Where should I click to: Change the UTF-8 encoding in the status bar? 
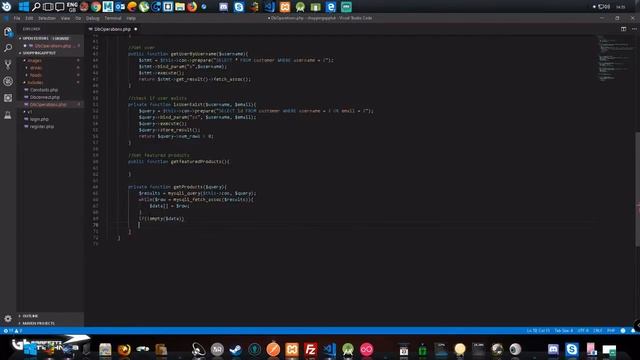pos(583,331)
